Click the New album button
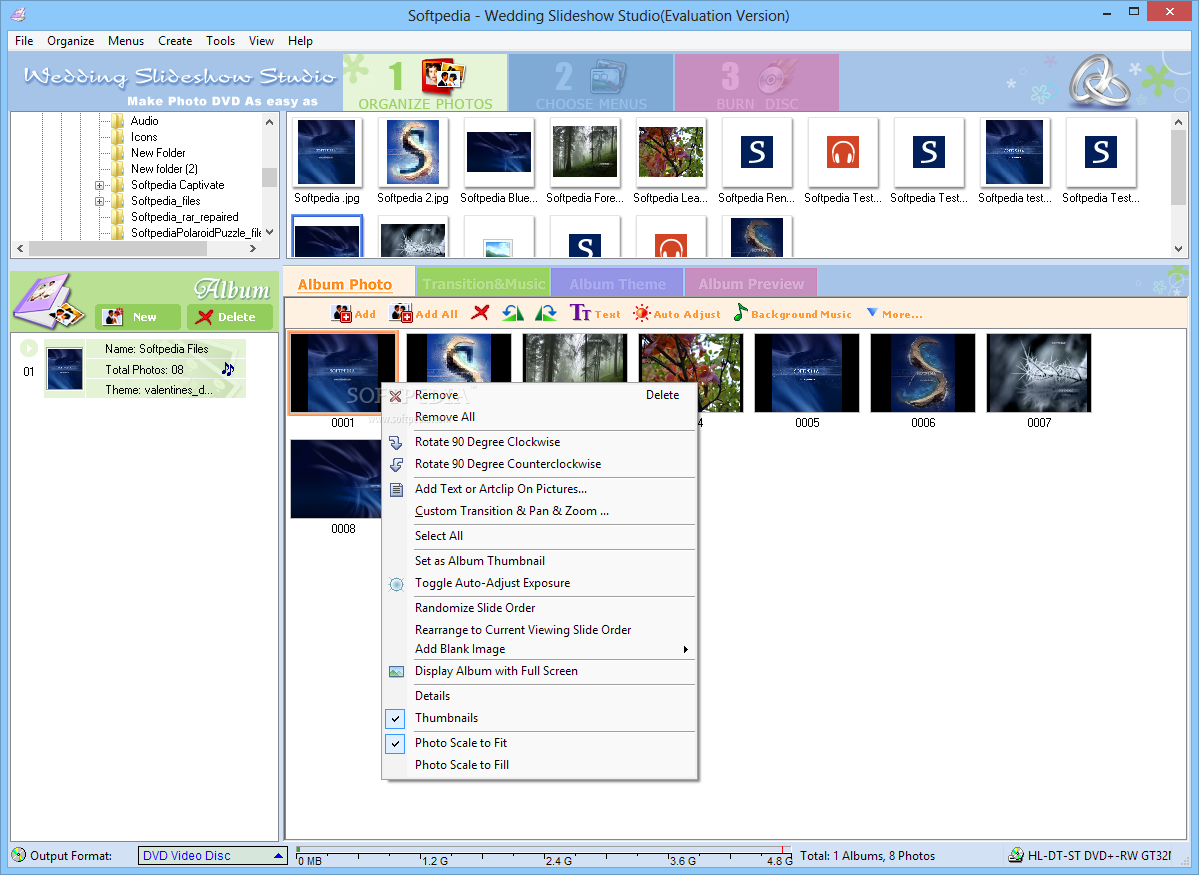 pos(138,317)
